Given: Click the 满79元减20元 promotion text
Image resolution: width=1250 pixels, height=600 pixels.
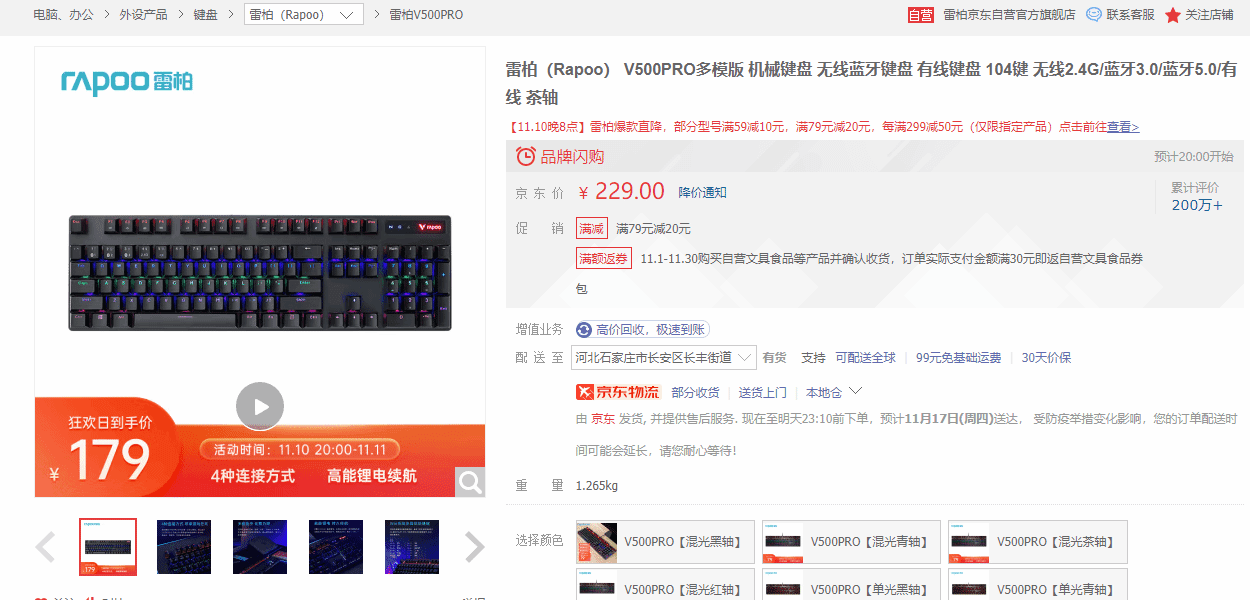Looking at the screenshot, I should 653,229.
